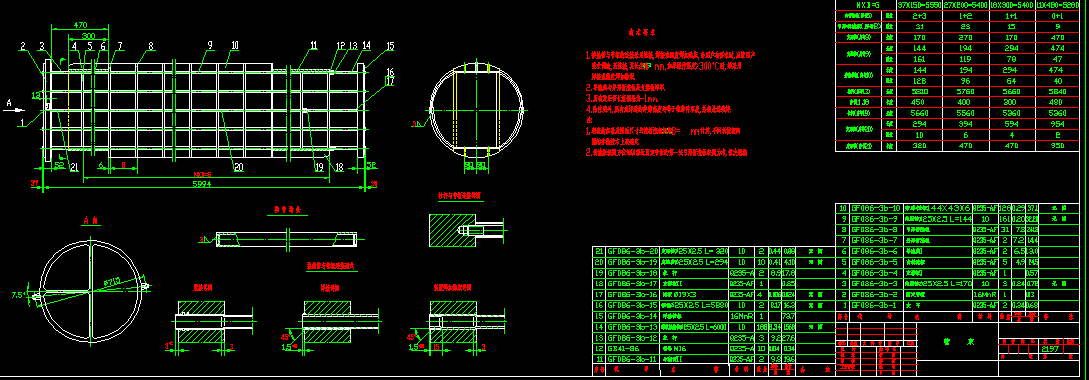The height and width of the screenshot is (380, 1089).
Task: Click callout number 9 on the assembly view
Action: 209,45
